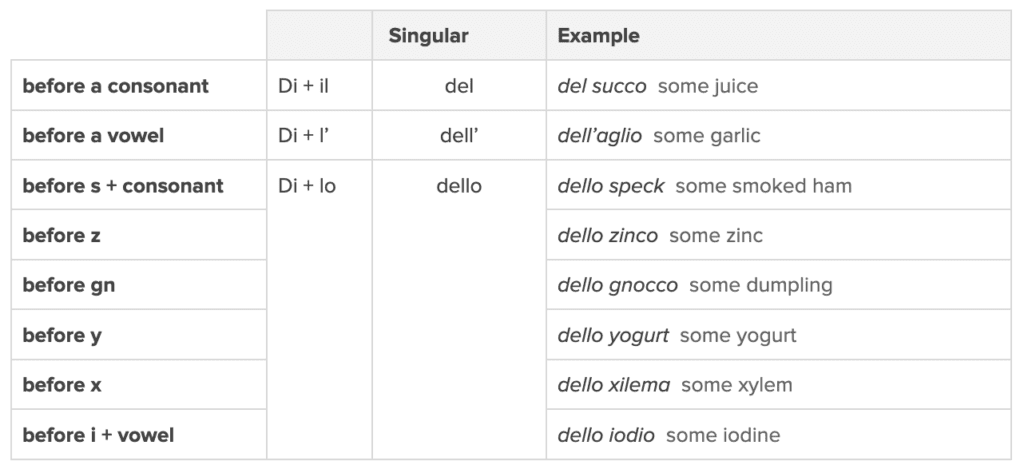Image resolution: width=1024 pixels, height=473 pixels.
Task: Click the Example column header
Action: point(598,36)
